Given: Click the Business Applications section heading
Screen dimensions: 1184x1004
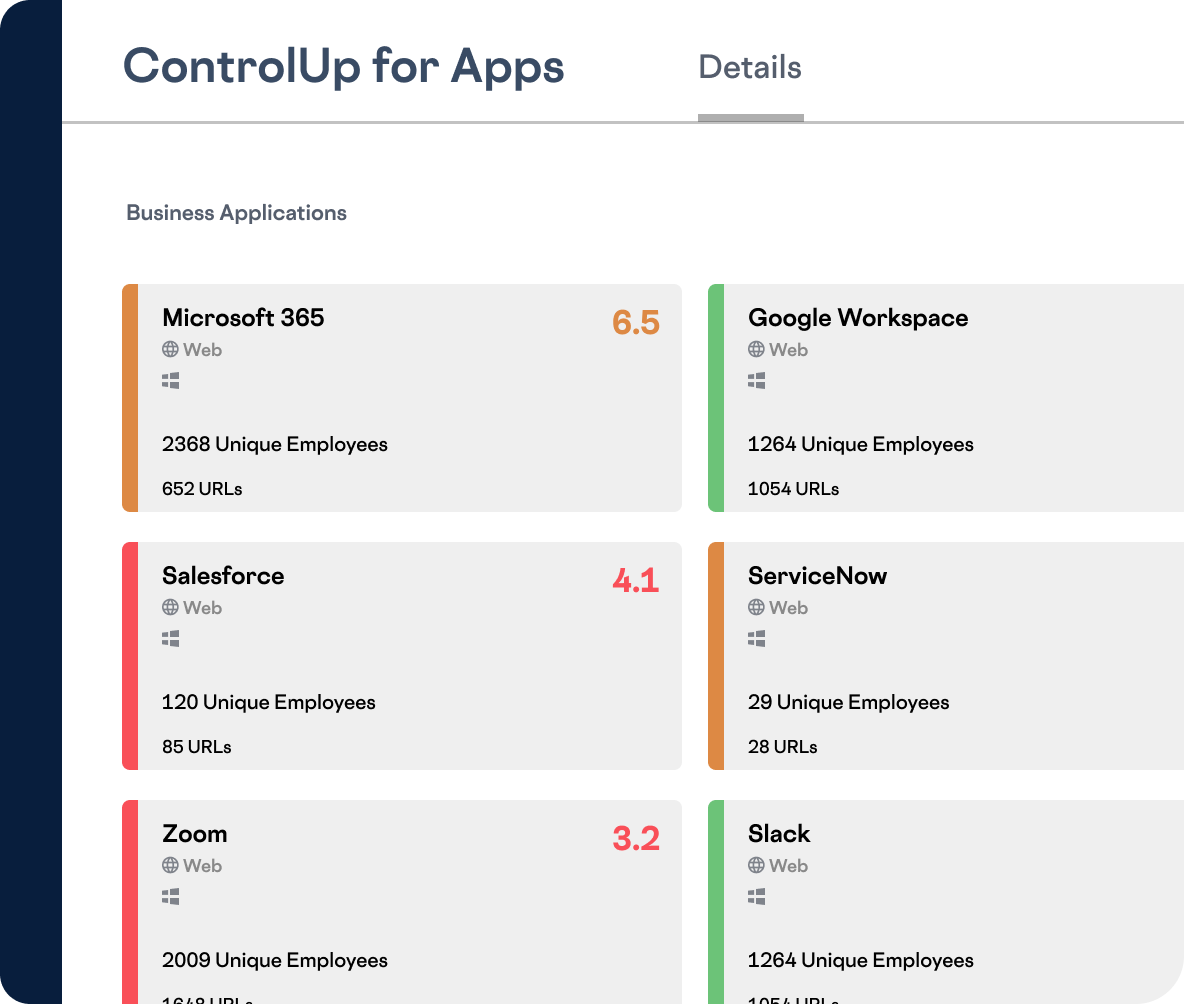Looking at the screenshot, I should coord(236,213).
